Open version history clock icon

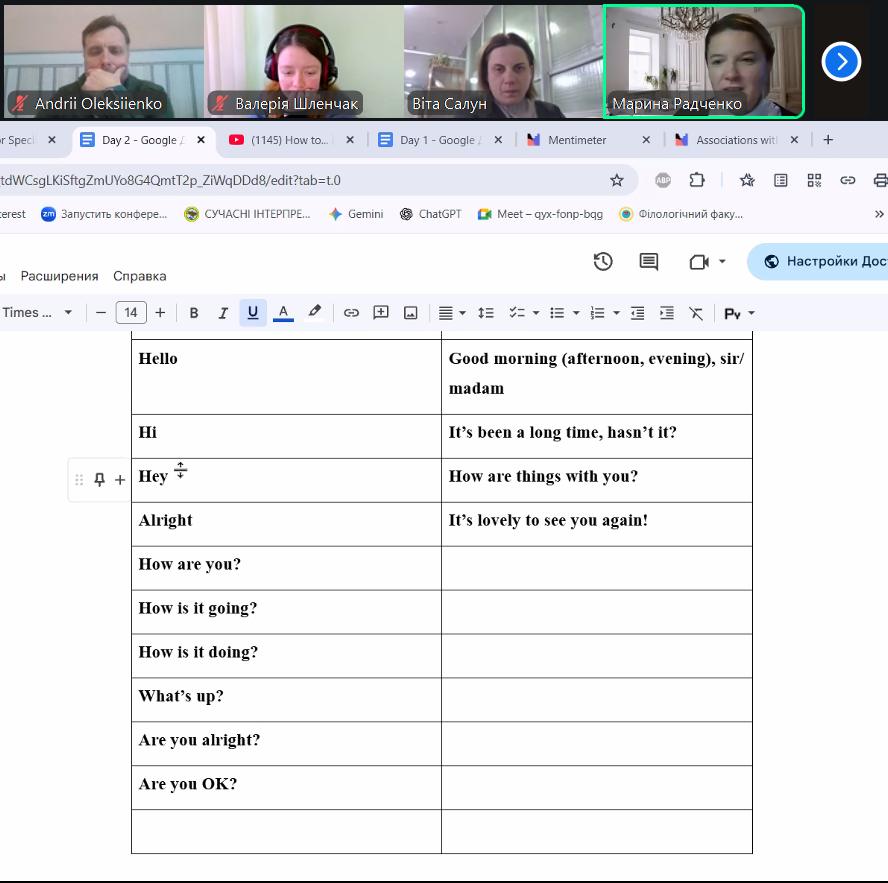click(x=603, y=262)
